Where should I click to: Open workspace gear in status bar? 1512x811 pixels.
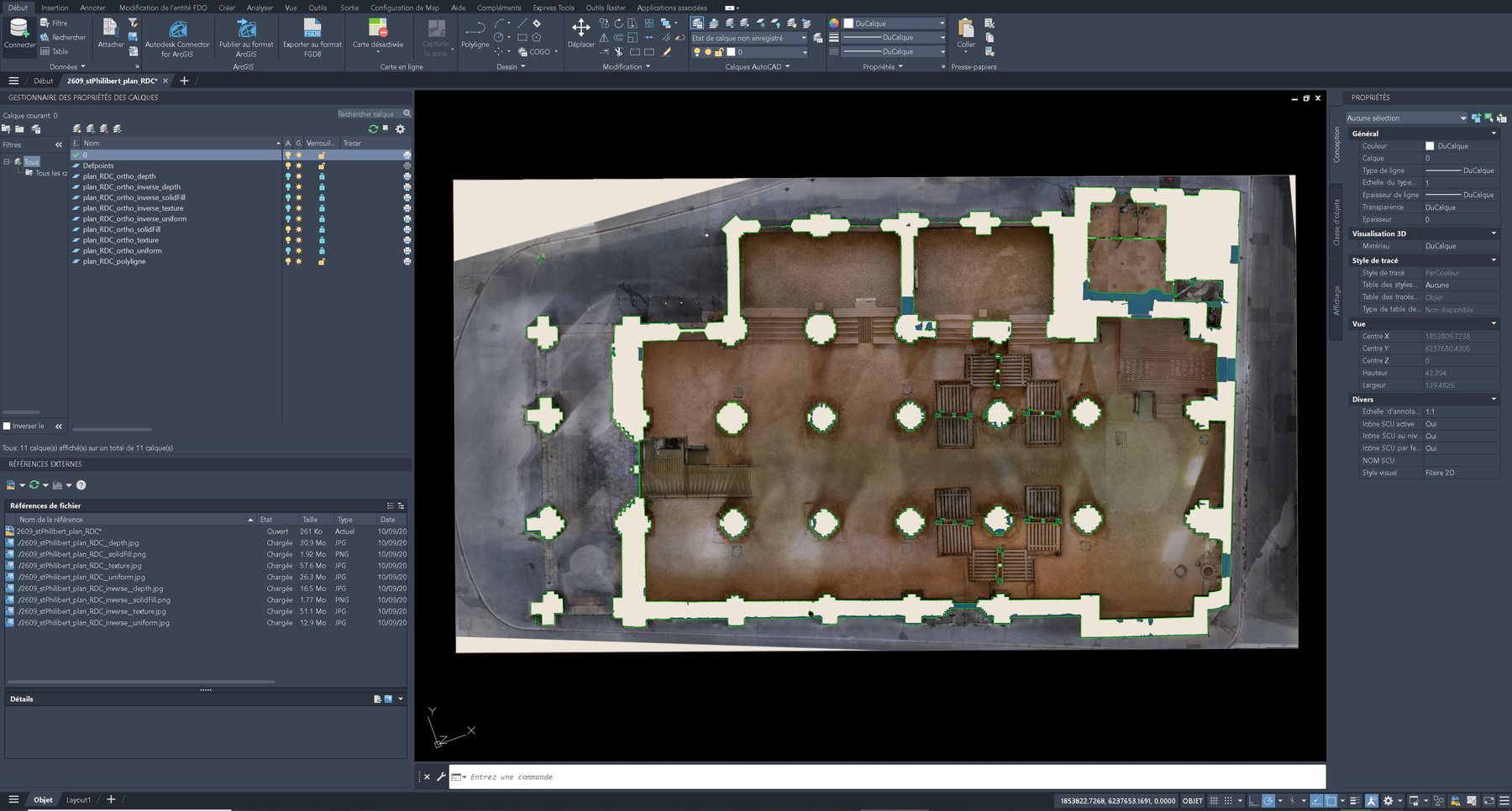click(x=1388, y=800)
